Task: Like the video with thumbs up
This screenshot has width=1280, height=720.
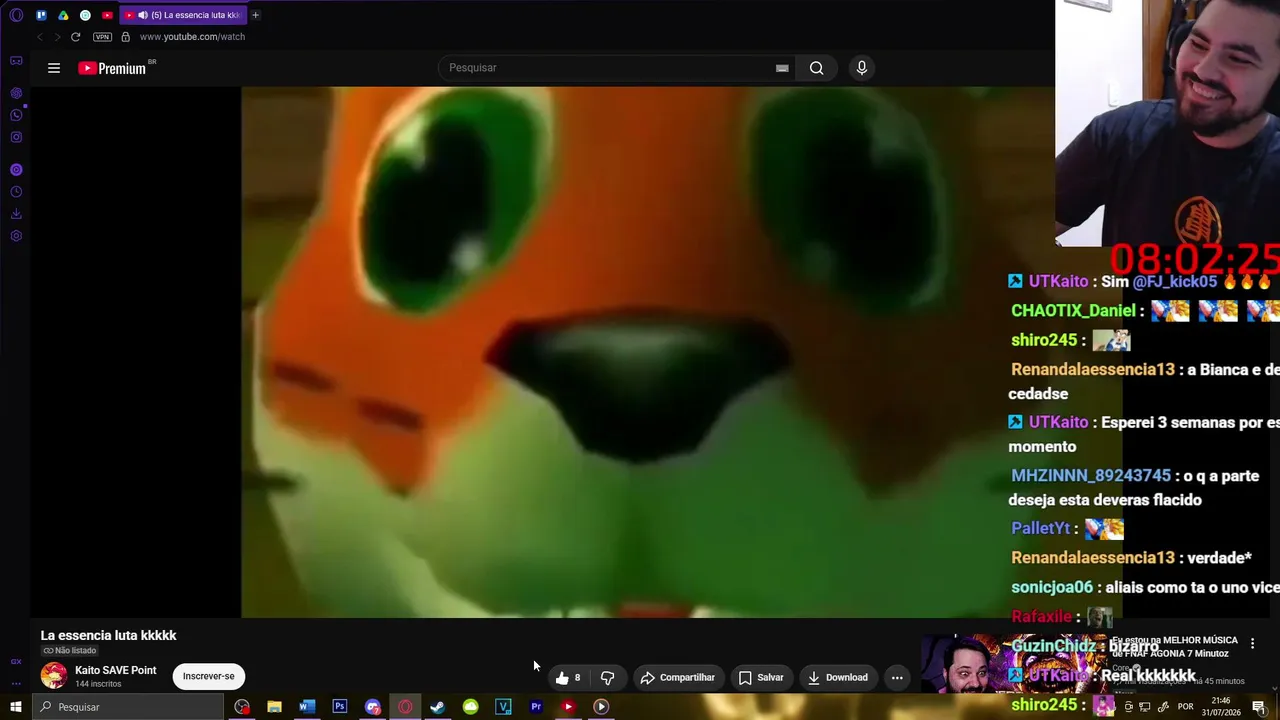Action: pyautogui.click(x=568, y=677)
